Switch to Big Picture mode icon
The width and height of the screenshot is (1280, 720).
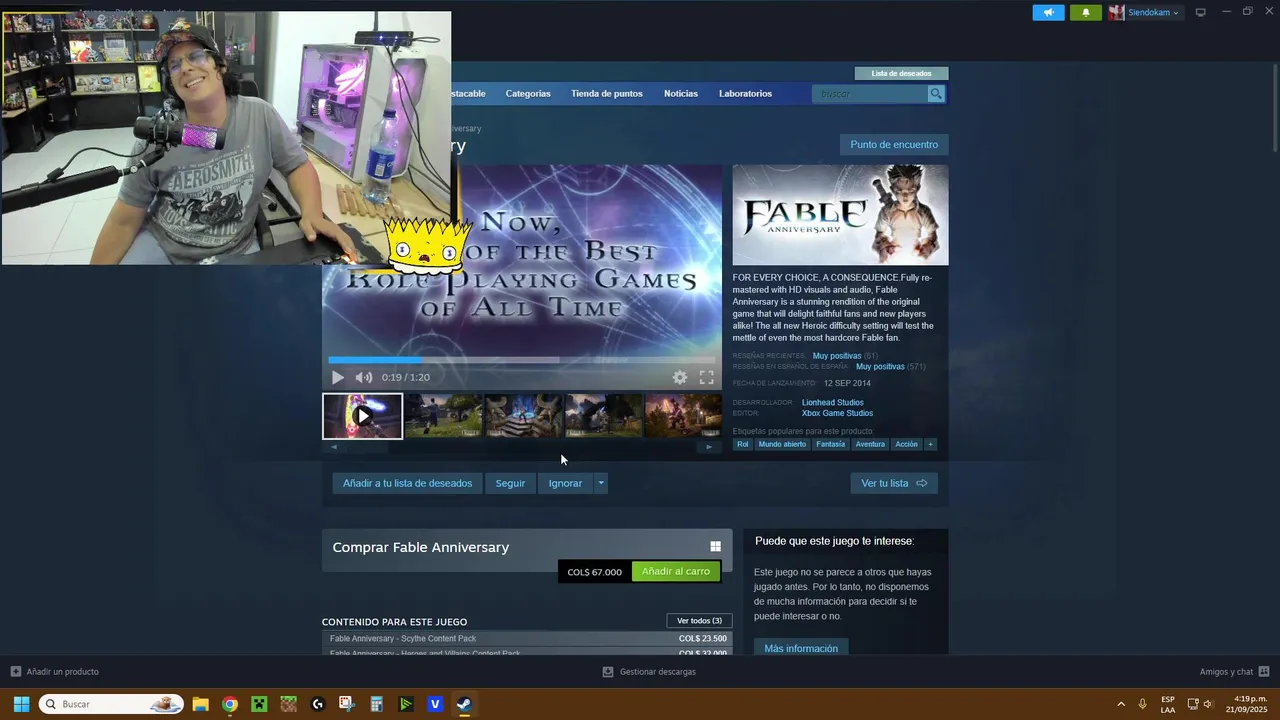(x=1201, y=12)
